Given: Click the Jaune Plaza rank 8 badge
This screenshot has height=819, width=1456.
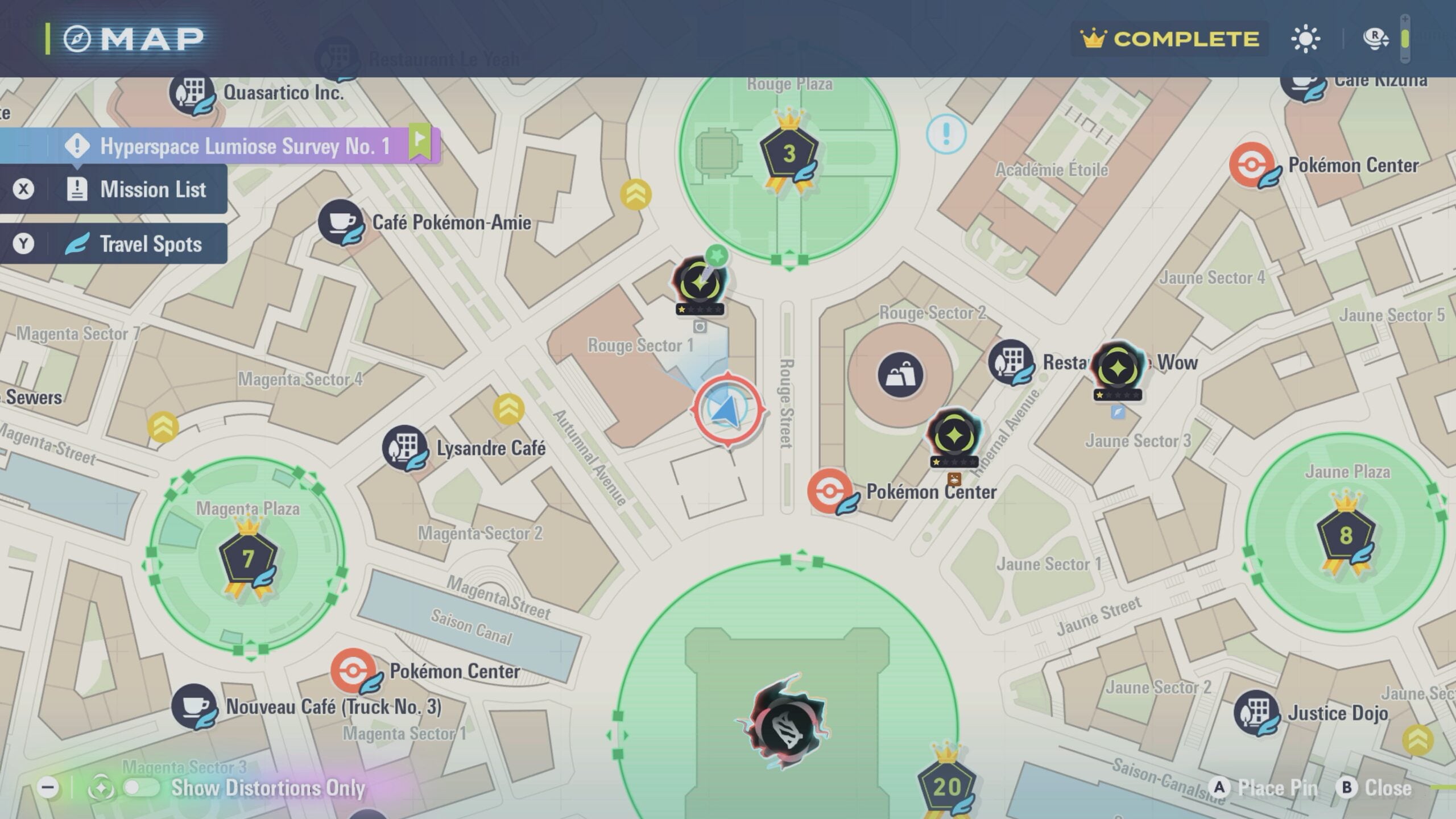Looking at the screenshot, I should [x=1346, y=535].
